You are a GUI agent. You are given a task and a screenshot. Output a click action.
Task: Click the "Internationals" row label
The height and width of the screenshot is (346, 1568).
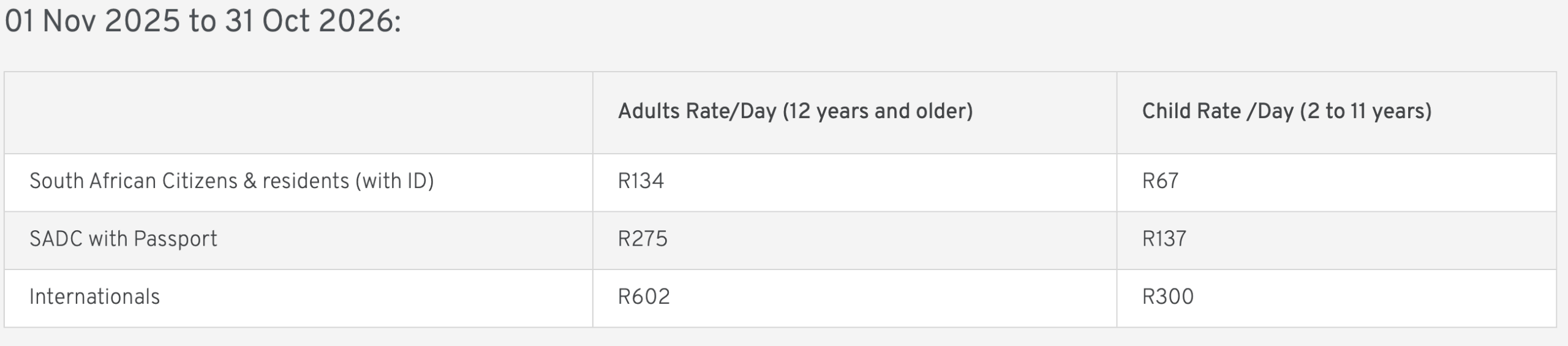[x=94, y=297]
